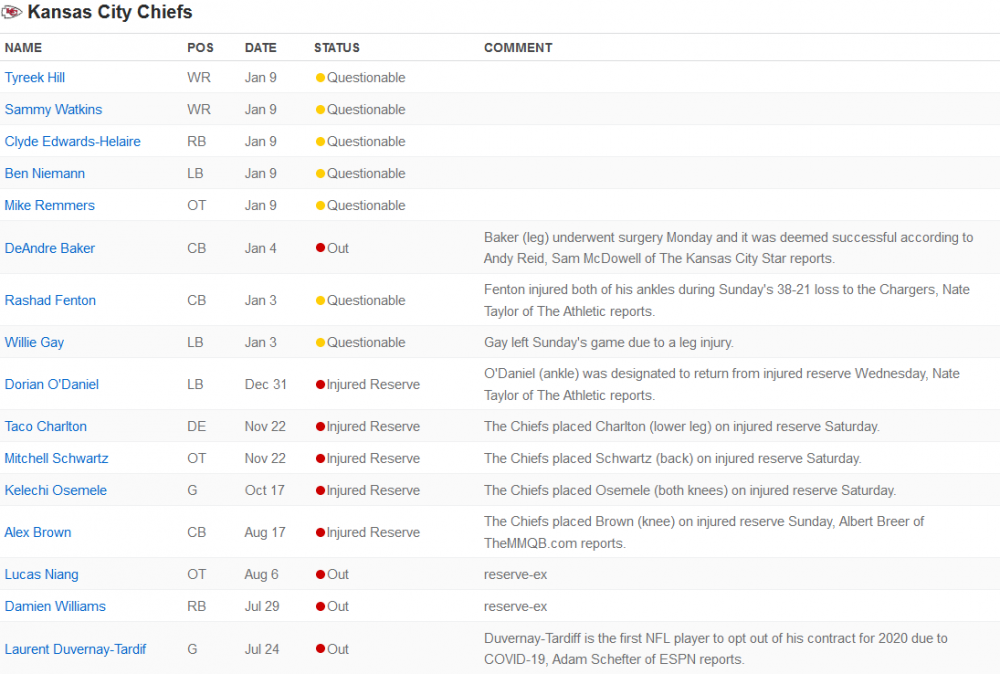View DeAndre Baker's player page
The height and width of the screenshot is (674, 1000).
tap(49, 248)
